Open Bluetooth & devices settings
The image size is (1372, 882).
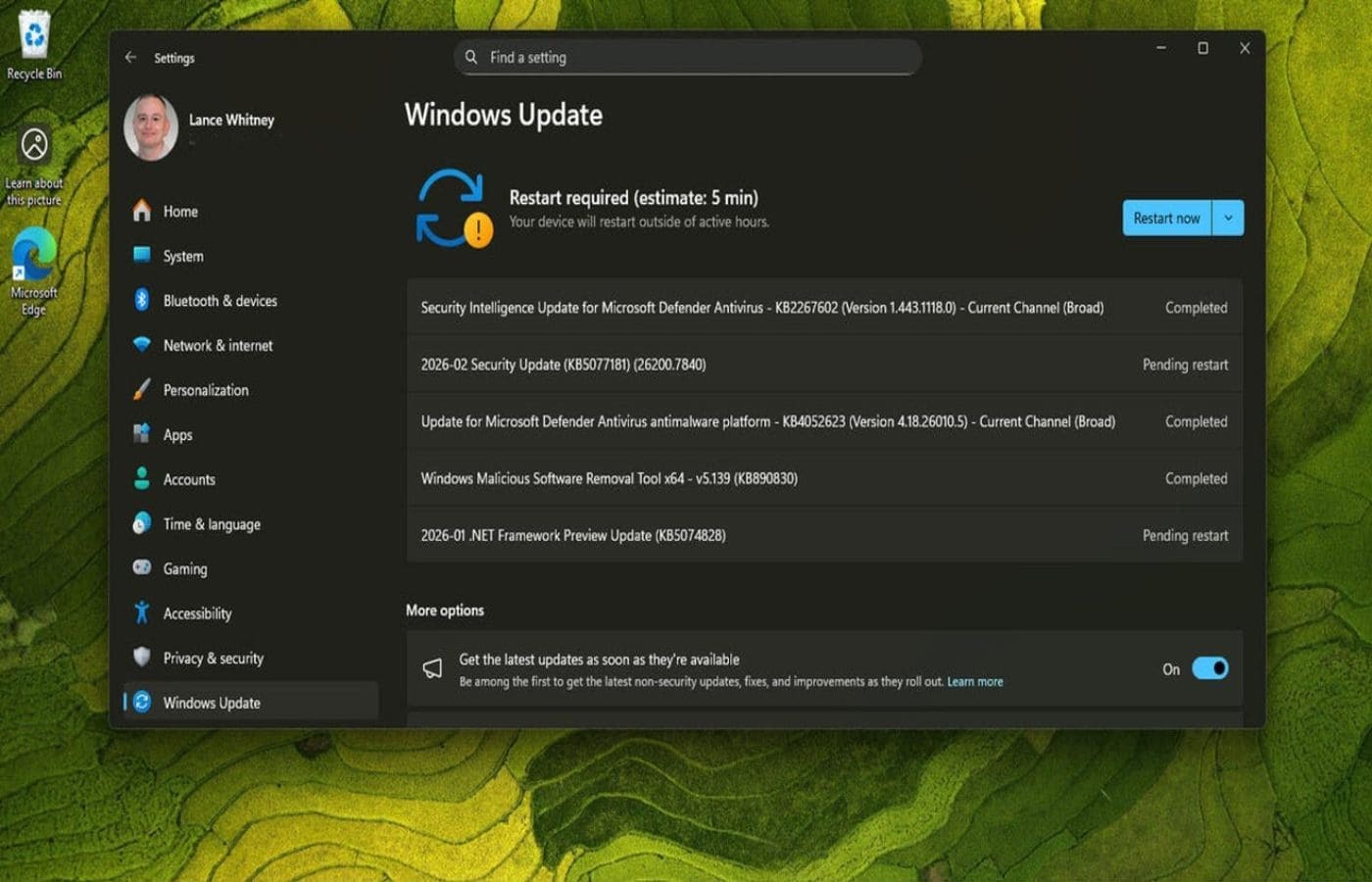(x=251, y=301)
